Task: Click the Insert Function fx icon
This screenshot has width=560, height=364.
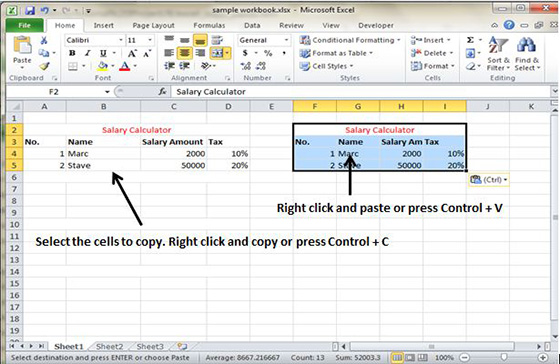Action: point(162,92)
